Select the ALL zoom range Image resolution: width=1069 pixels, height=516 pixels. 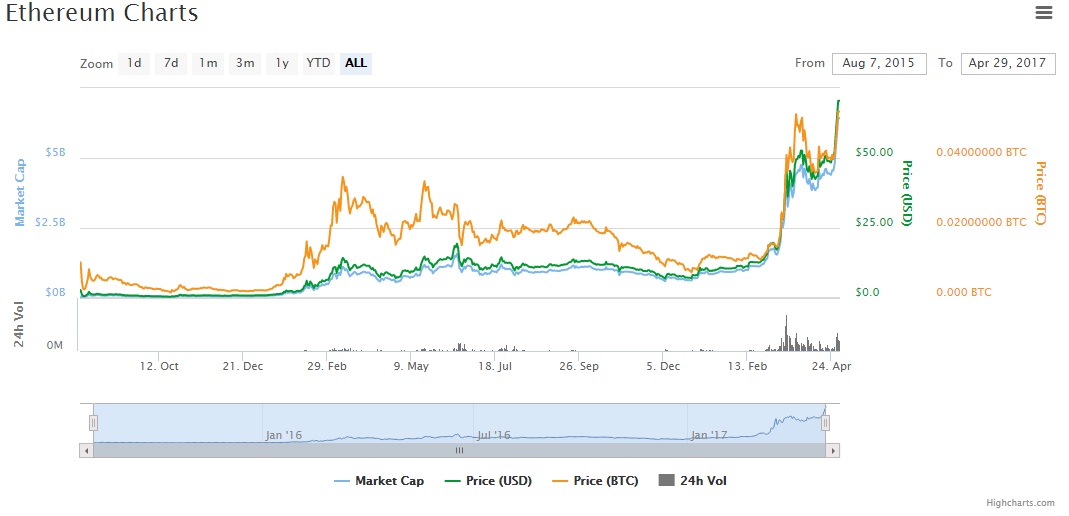(x=356, y=63)
